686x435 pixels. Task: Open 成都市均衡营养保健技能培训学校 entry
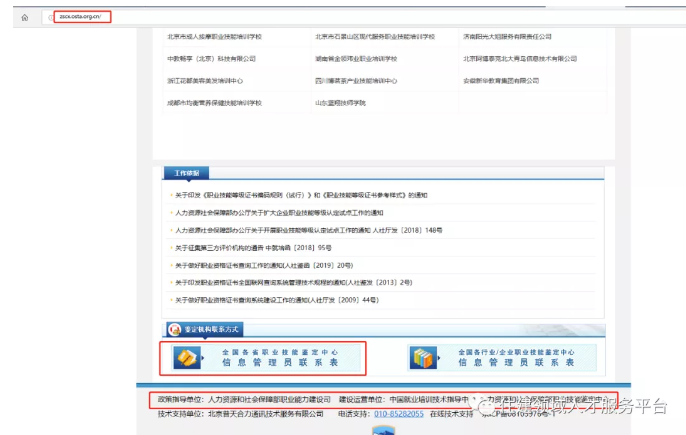click(214, 103)
